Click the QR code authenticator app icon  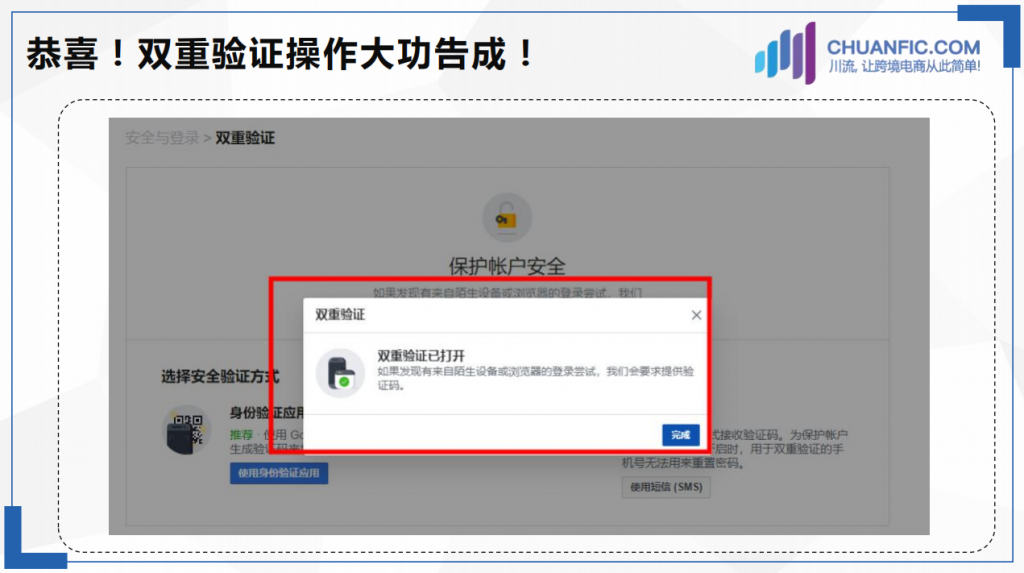187,430
